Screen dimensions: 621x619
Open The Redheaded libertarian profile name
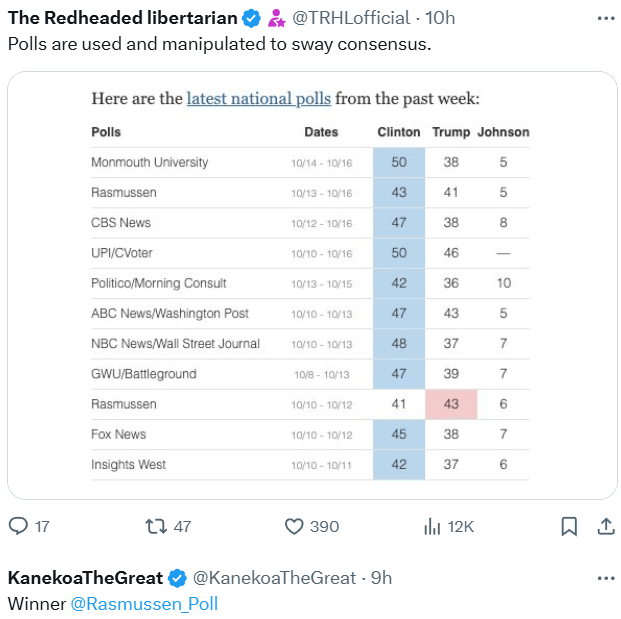click(x=122, y=18)
